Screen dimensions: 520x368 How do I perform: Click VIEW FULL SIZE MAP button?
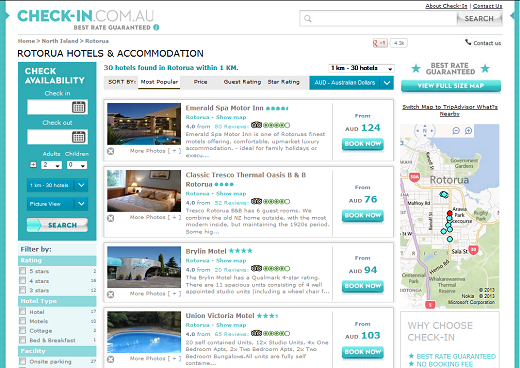point(451,86)
